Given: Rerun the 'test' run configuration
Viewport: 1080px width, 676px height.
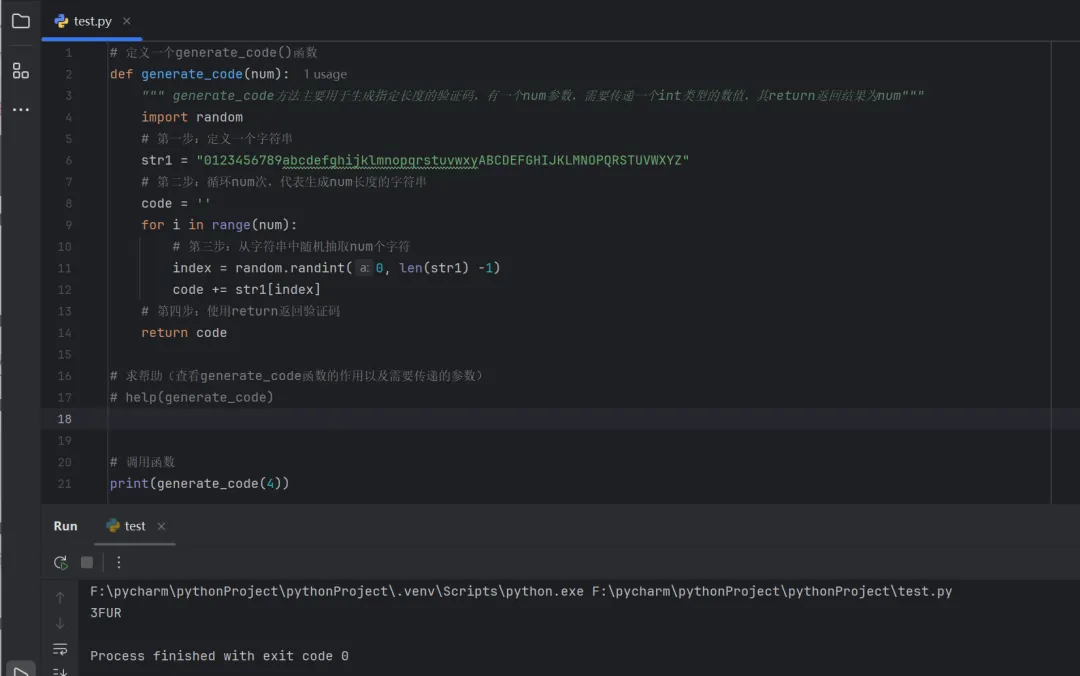Looking at the screenshot, I should click(x=61, y=562).
